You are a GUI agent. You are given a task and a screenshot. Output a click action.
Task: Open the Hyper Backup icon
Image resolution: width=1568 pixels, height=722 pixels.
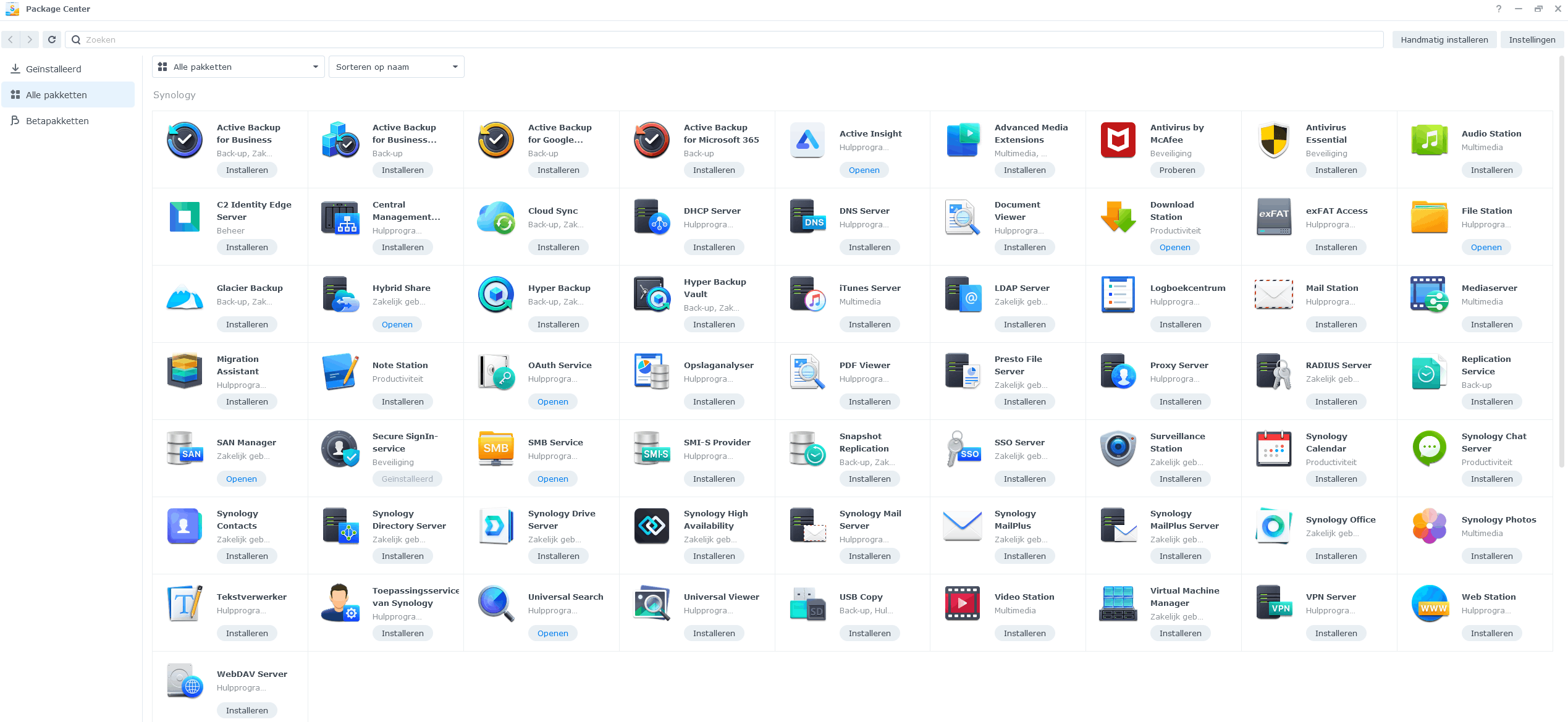click(x=495, y=295)
